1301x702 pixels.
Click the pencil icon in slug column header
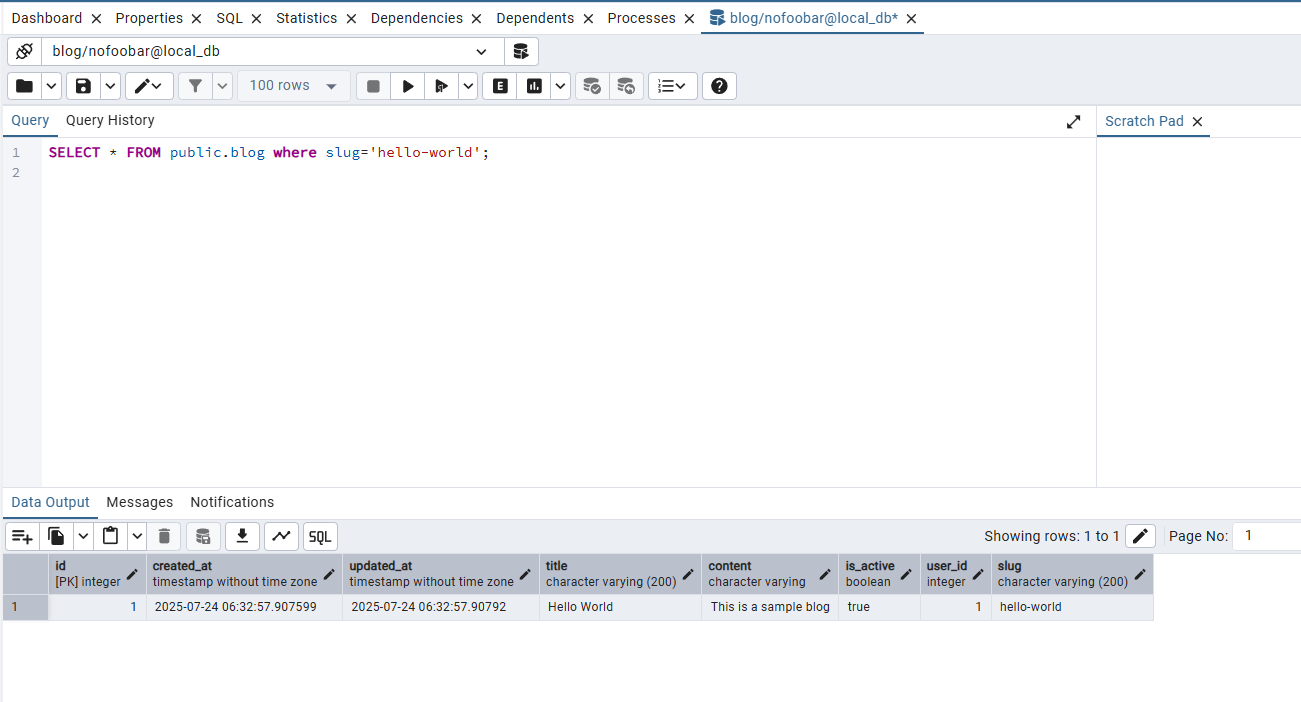[1140, 574]
